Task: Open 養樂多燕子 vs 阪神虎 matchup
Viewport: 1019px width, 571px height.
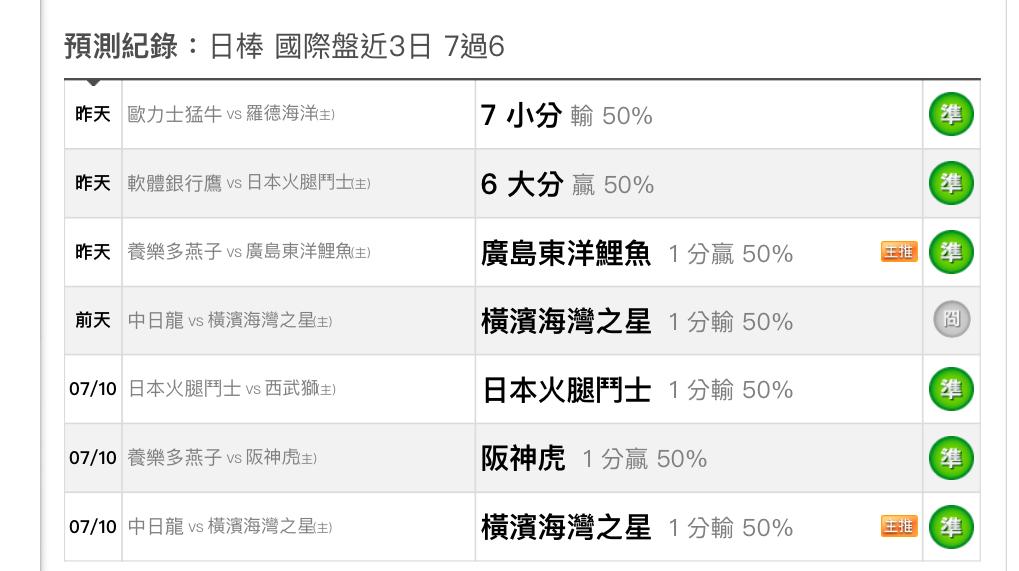Action: pos(222,458)
